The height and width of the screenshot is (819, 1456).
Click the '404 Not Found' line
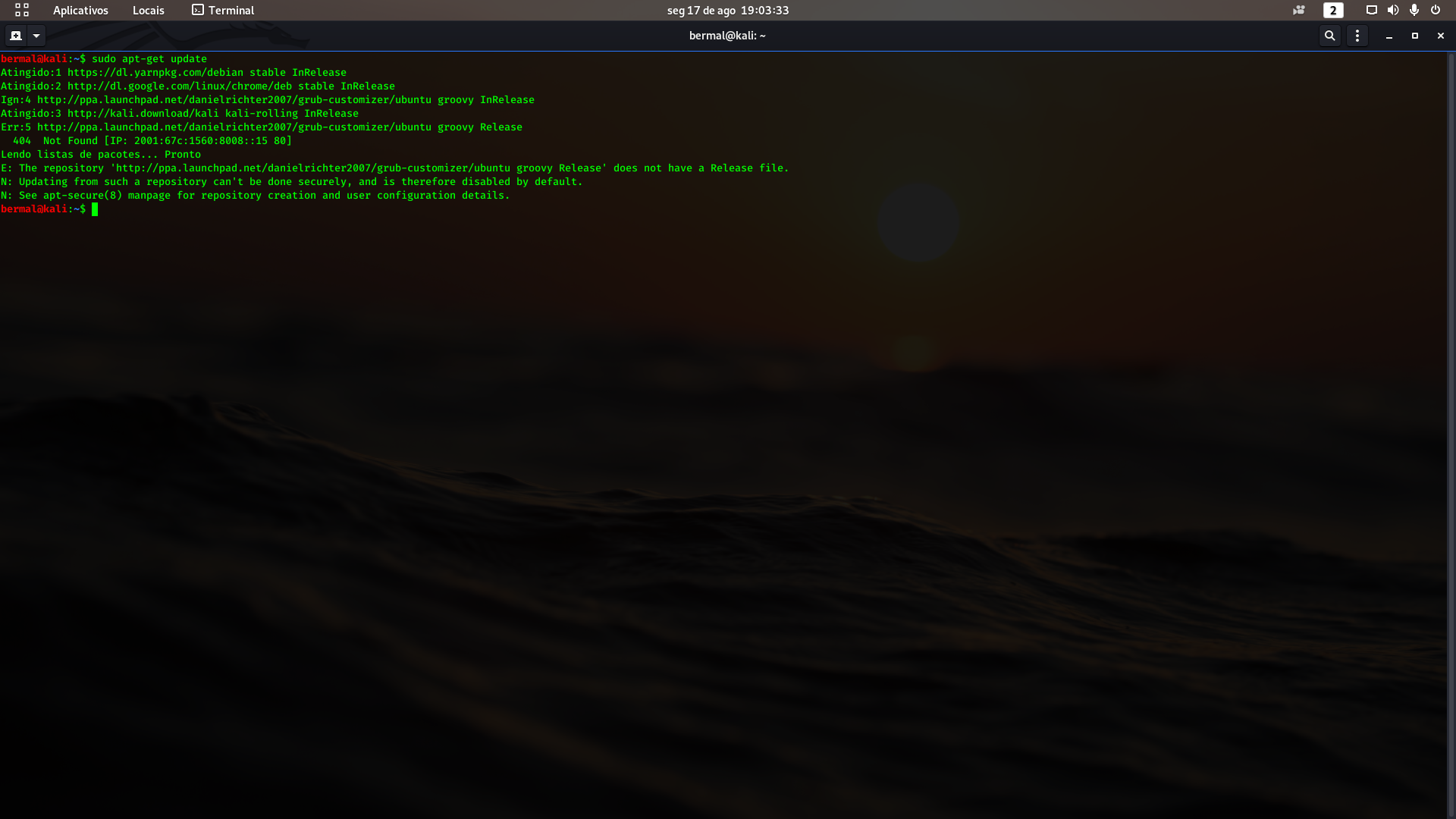(152, 141)
